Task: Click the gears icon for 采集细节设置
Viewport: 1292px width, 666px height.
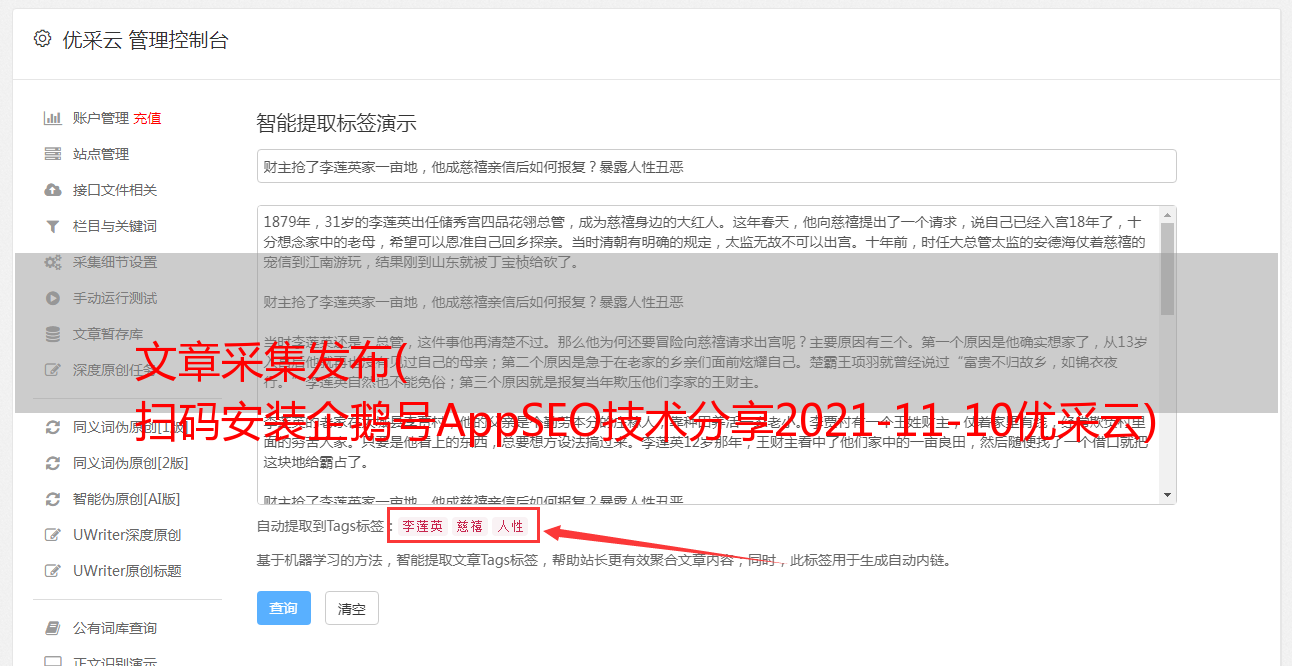Action: [53, 262]
